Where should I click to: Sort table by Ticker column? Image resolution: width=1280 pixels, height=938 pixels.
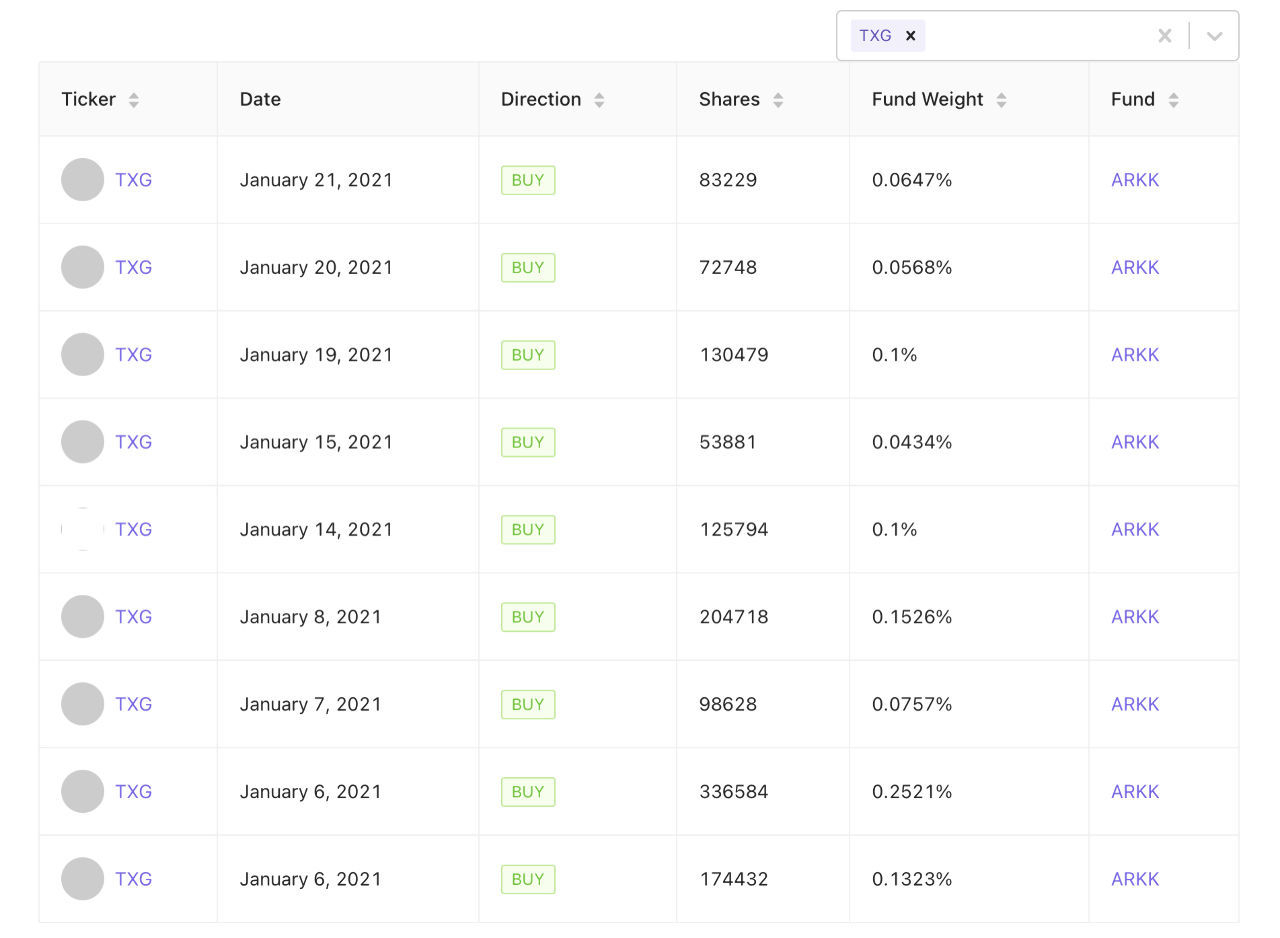click(x=133, y=100)
